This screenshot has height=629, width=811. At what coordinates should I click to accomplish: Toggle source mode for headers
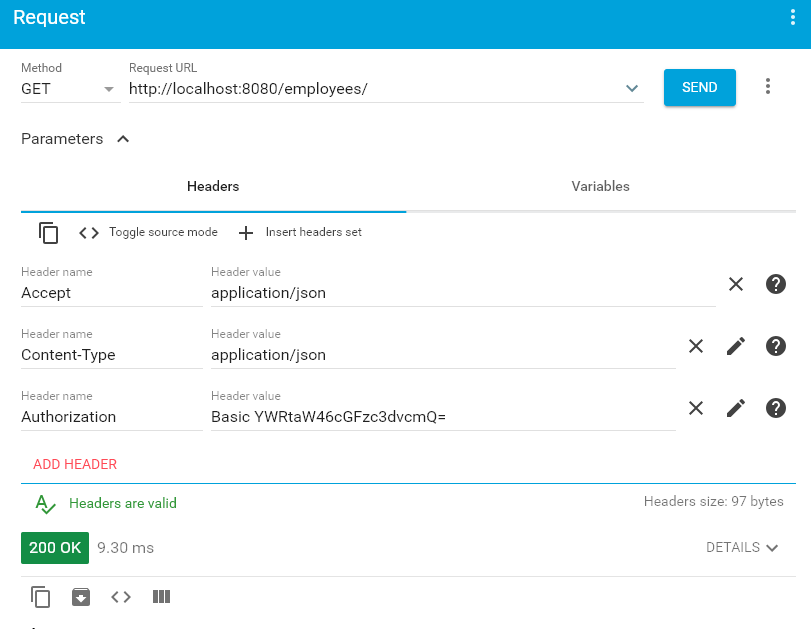click(x=88, y=232)
